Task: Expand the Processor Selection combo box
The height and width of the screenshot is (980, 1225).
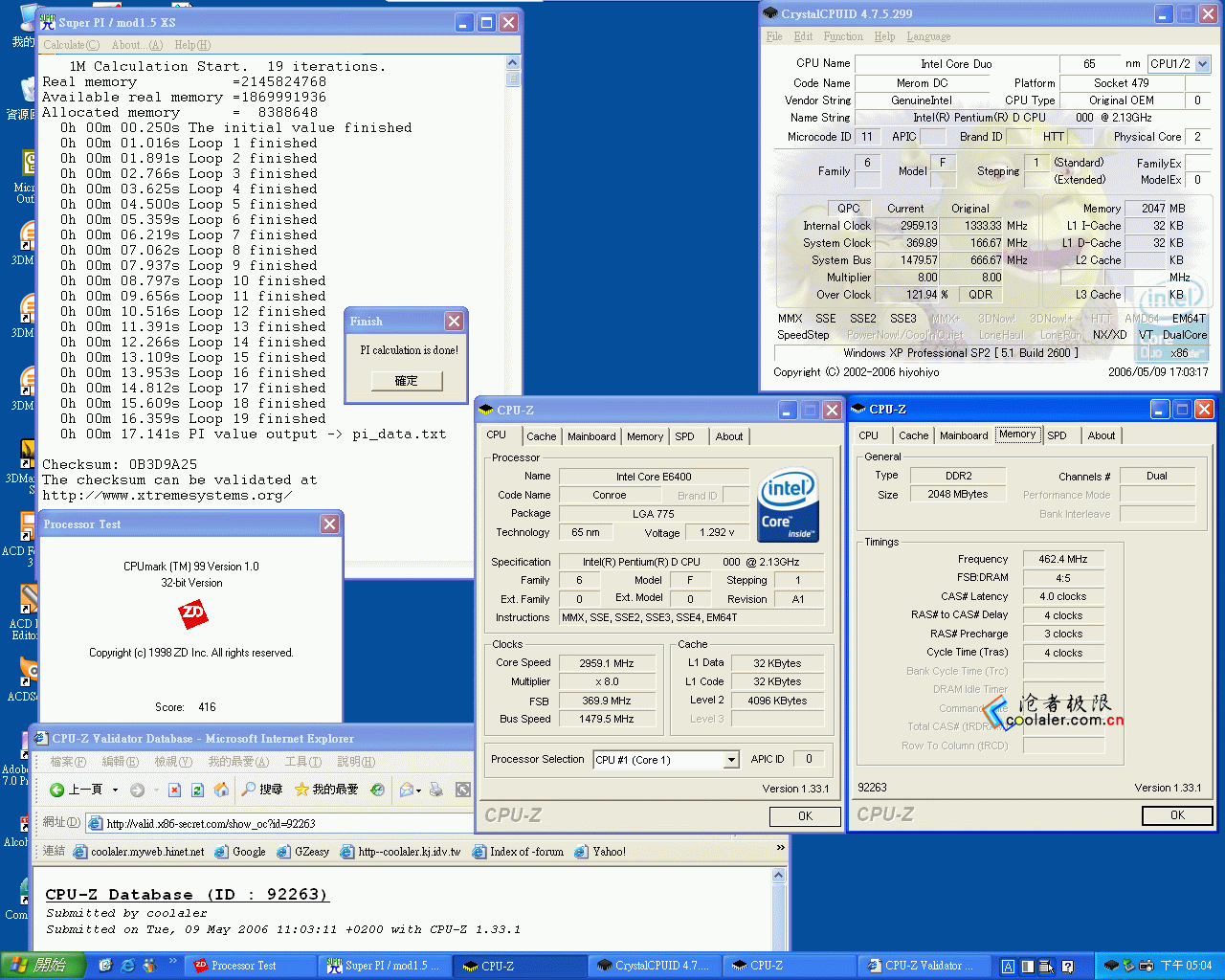Action: [x=731, y=760]
